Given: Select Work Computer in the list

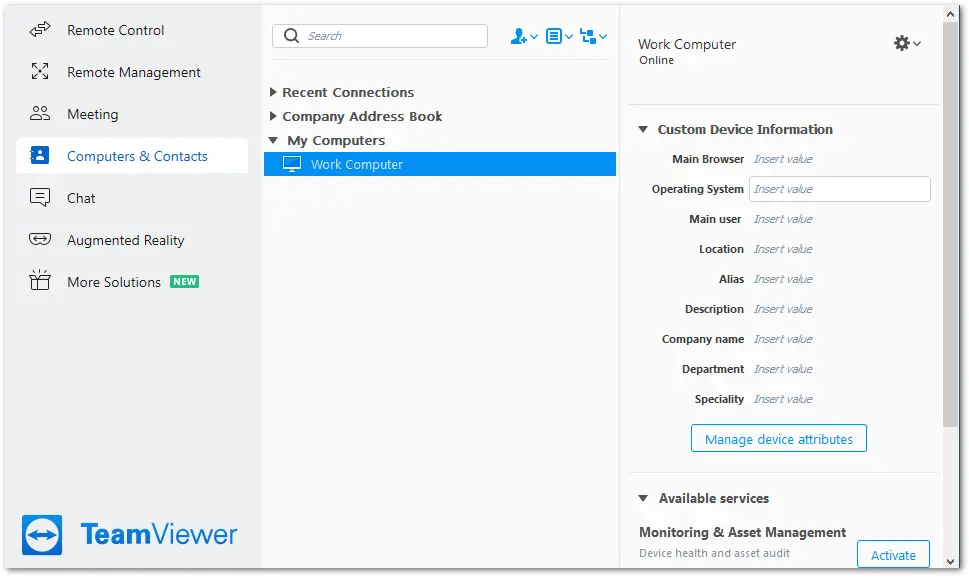Looking at the screenshot, I should pos(440,164).
